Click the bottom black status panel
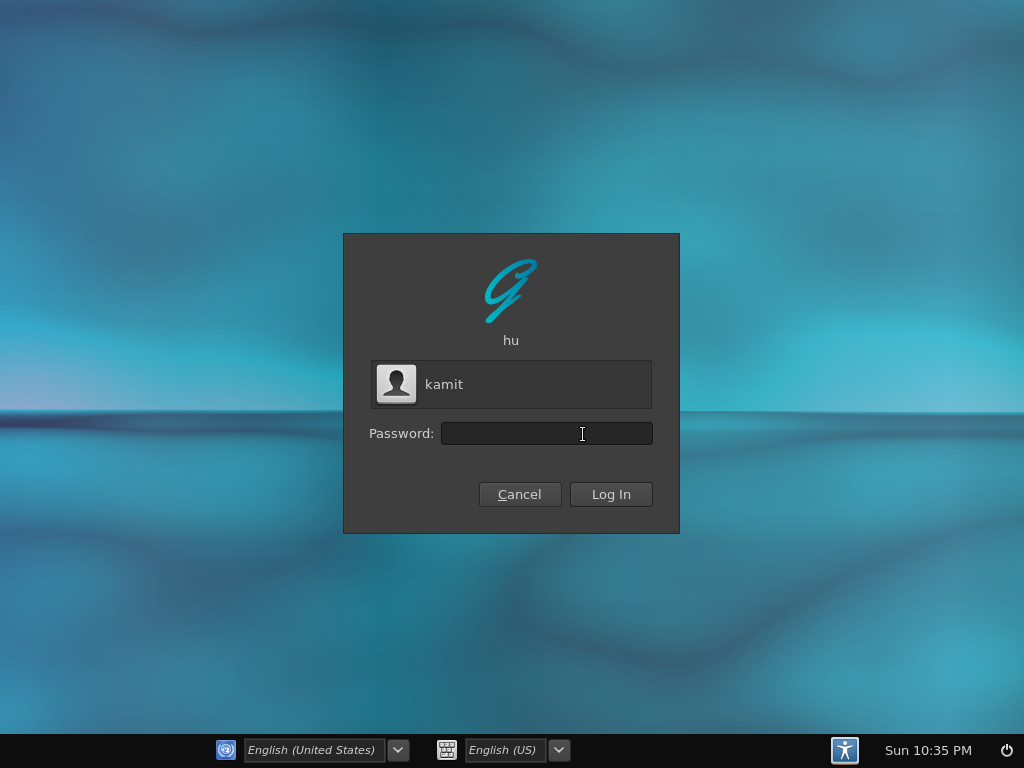 tap(700, 750)
